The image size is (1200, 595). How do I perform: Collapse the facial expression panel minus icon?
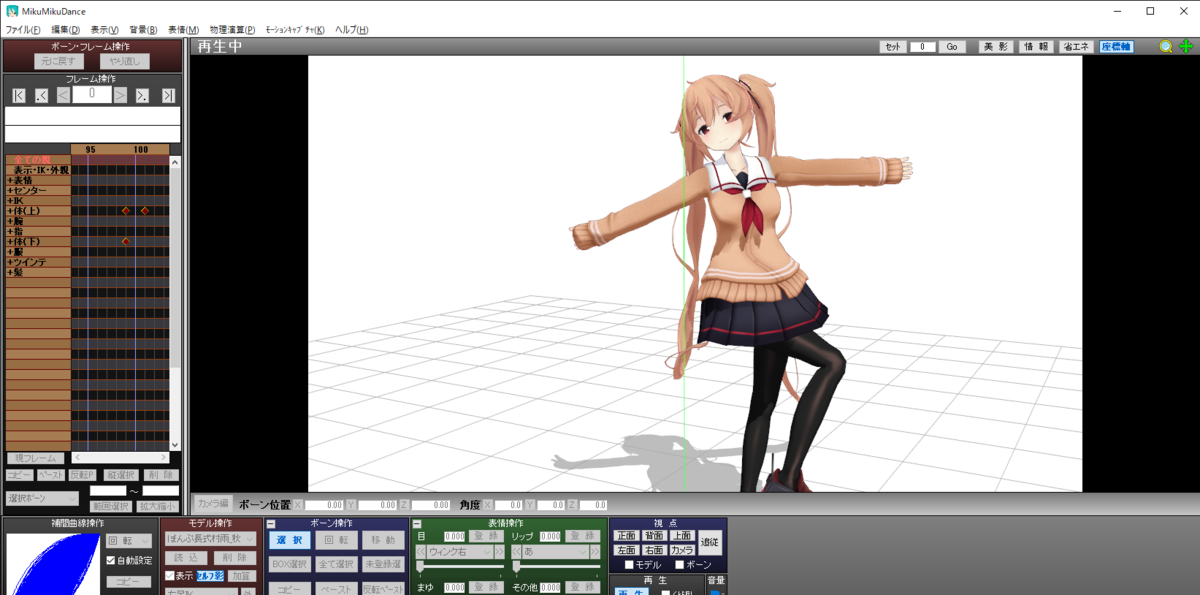[417, 524]
